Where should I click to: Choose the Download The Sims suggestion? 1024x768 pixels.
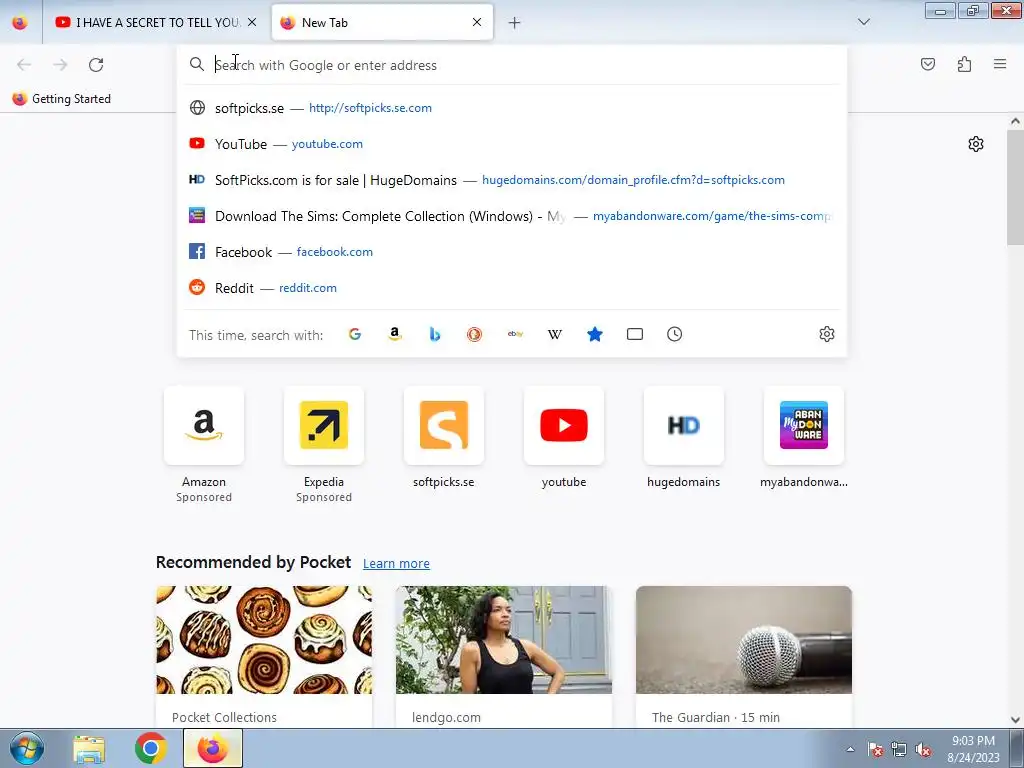[x=512, y=216]
